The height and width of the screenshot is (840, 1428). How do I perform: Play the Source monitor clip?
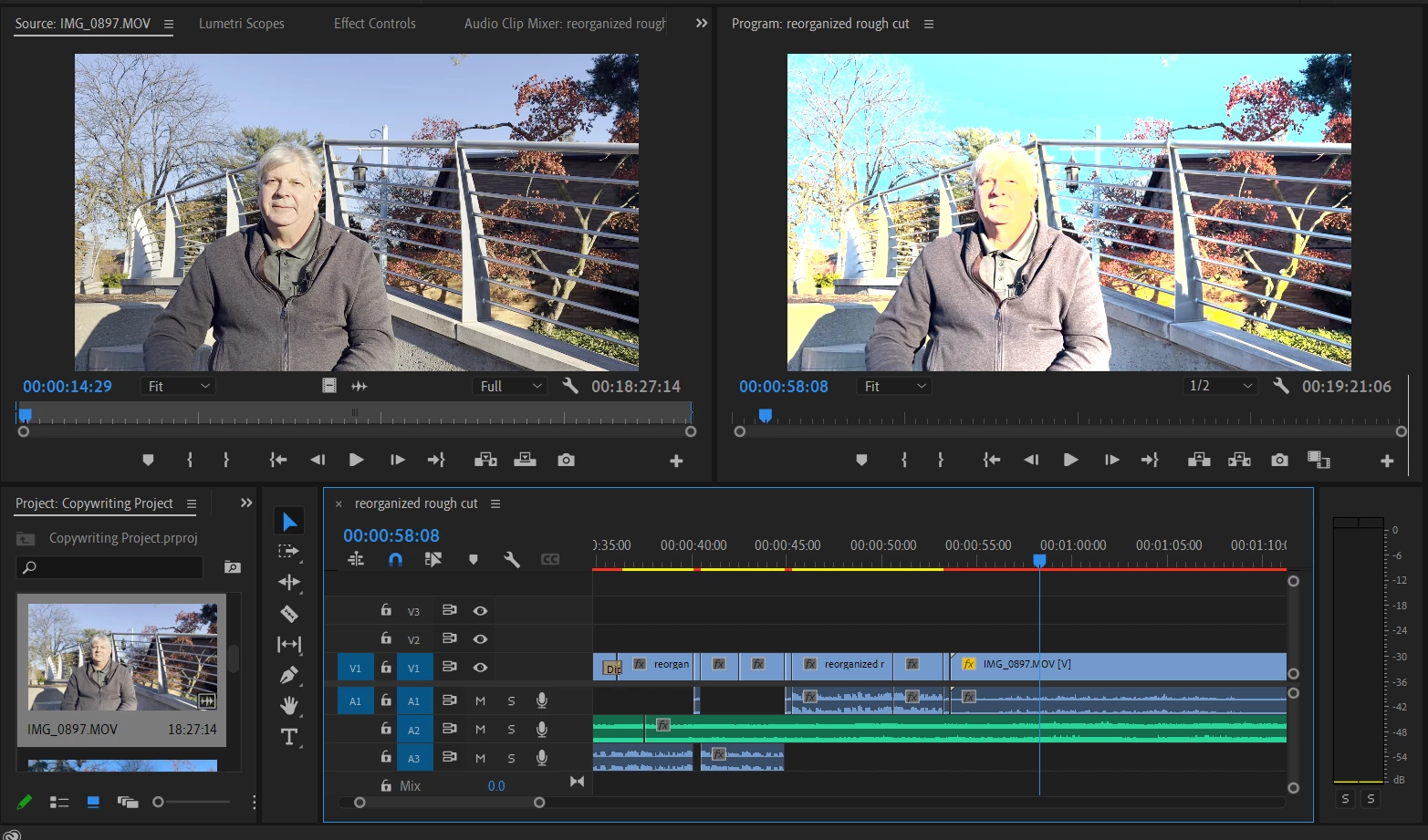click(x=357, y=460)
